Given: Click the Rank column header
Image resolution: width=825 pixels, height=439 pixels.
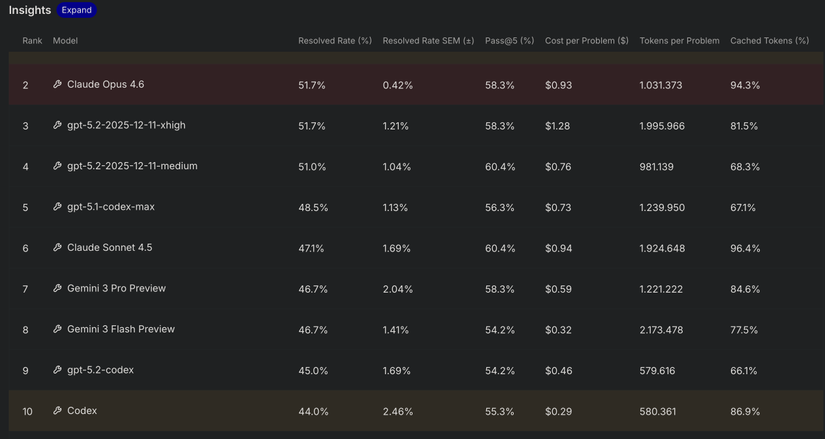Looking at the screenshot, I should 32,41.
